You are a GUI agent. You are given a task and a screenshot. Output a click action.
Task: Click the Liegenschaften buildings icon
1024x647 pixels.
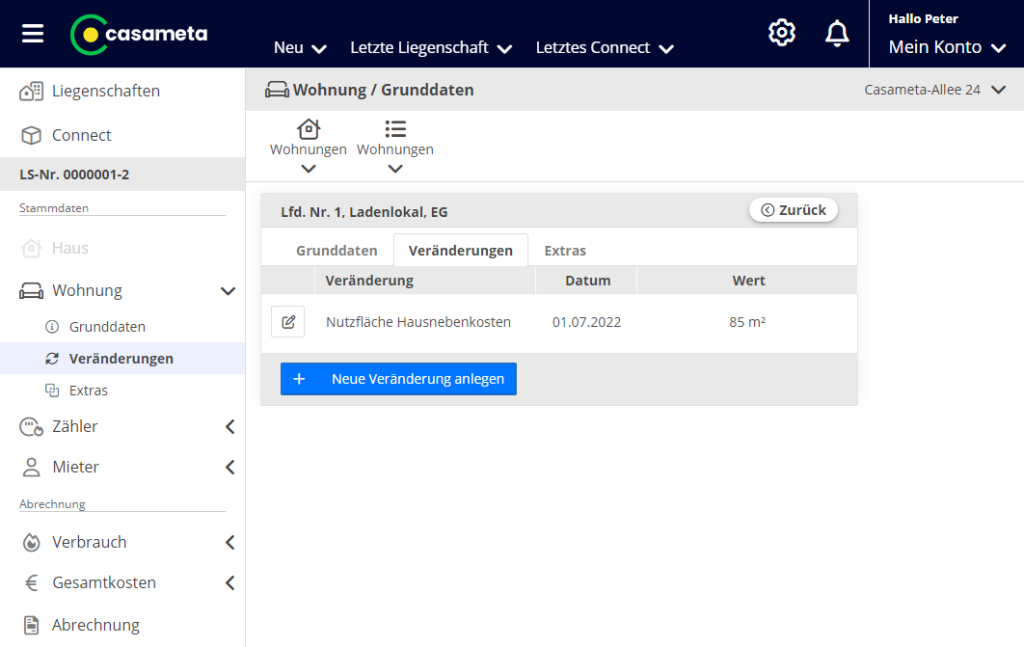(31, 91)
